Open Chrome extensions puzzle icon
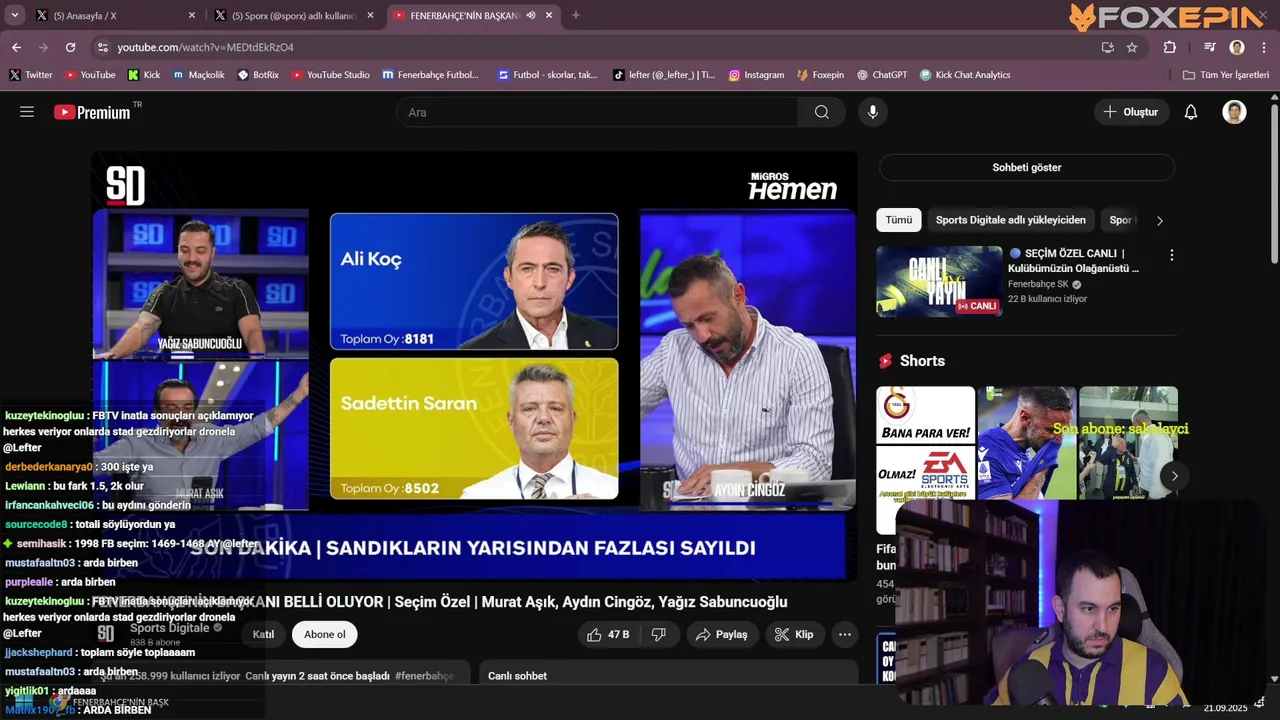1280x720 pixels. pyautogui.click(x=1170, y=47)
